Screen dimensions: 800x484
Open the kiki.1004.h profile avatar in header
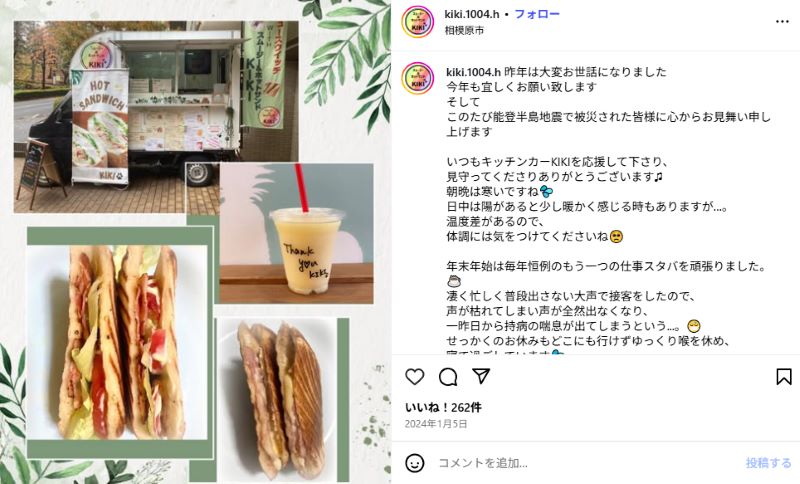[x=417, y=21]
